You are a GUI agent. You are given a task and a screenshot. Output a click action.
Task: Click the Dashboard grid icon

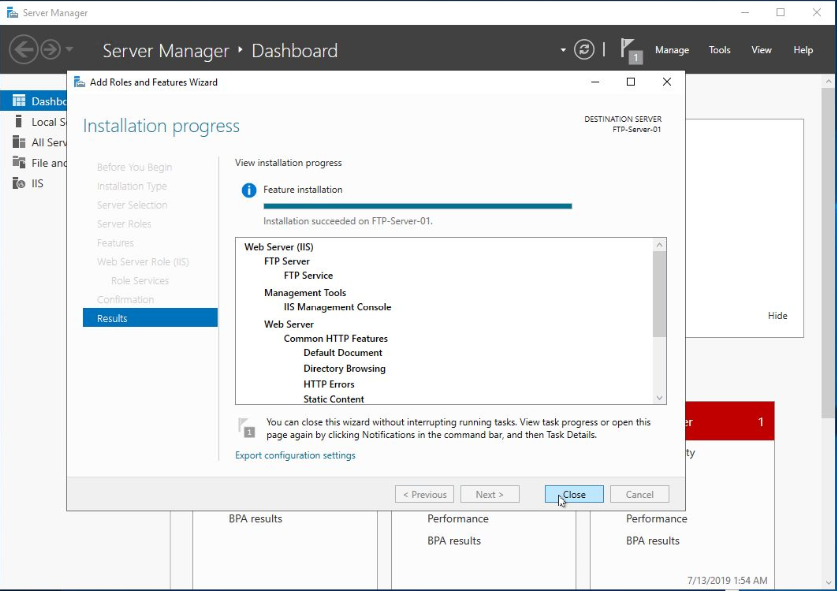[19, 100]
